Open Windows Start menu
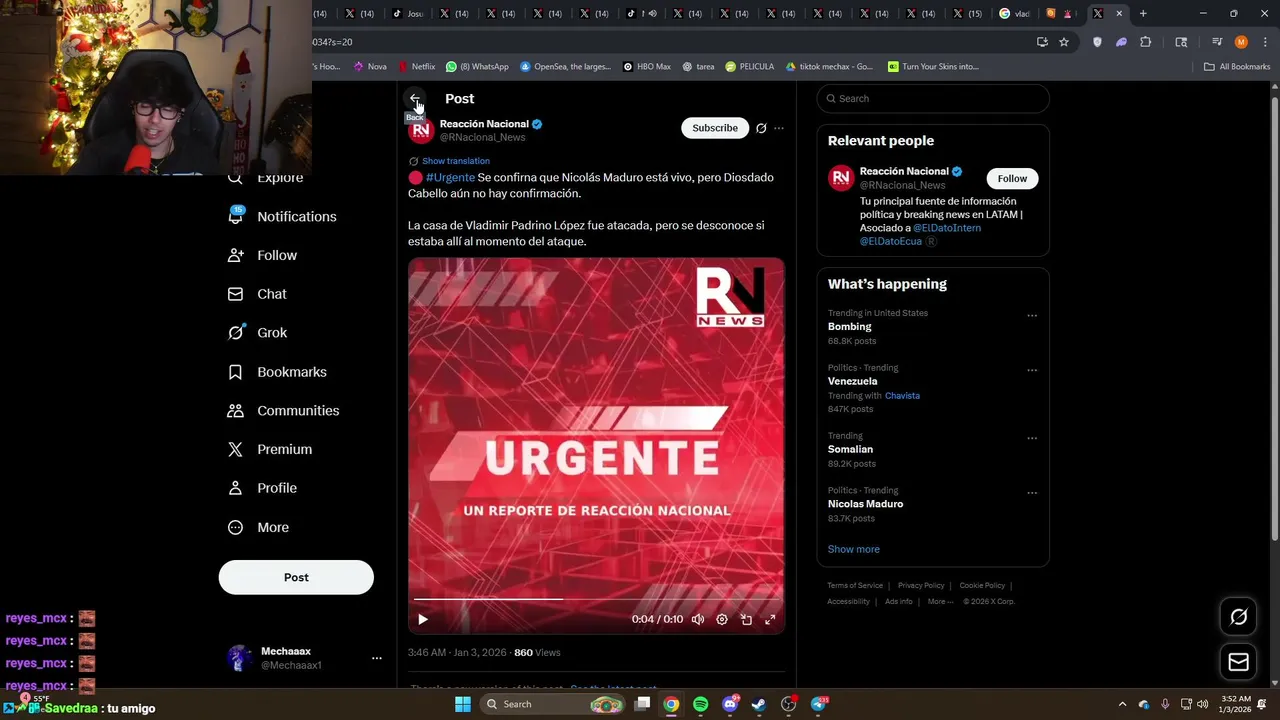The width and height of the screenshot is (1280, 720). click(463, 704)
